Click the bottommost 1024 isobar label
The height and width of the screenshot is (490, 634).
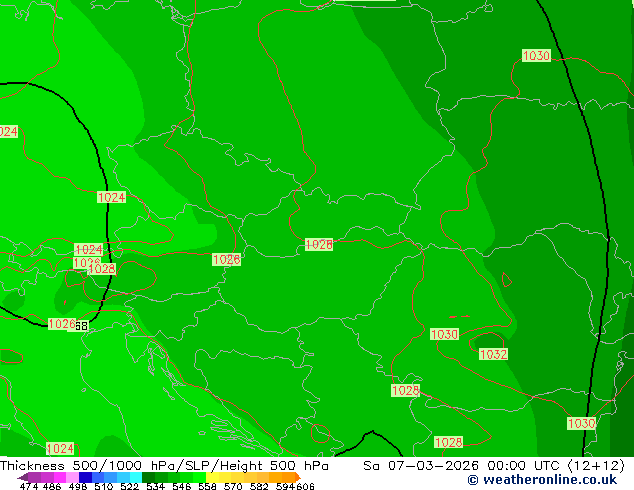point(60,448)
